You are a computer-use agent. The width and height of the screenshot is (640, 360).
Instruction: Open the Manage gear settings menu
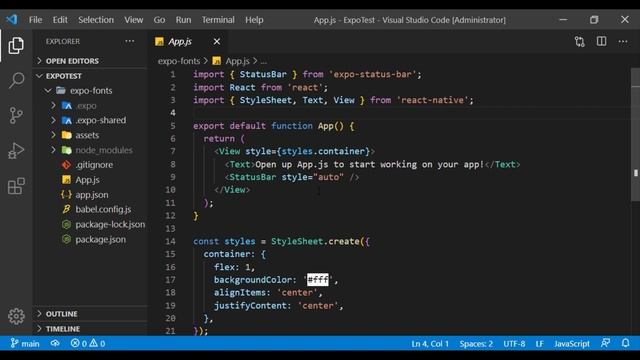coord(16,316)
